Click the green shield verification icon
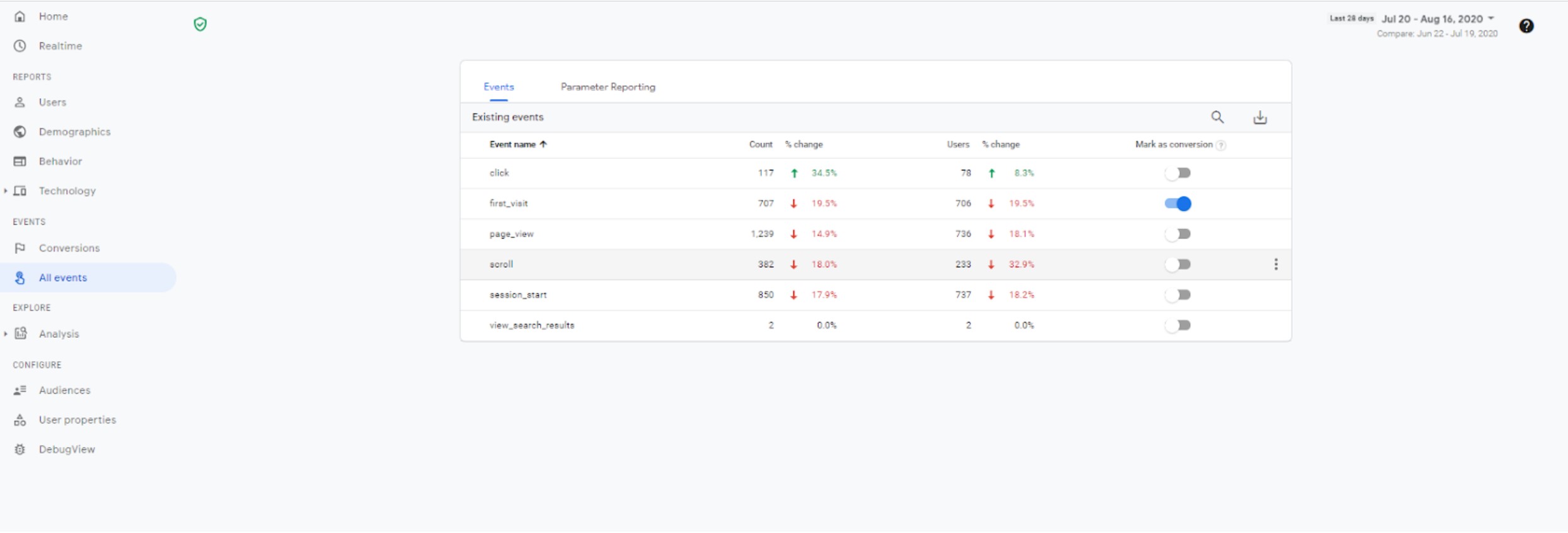This screenshot has width=1568, height=533. point(200,25)
